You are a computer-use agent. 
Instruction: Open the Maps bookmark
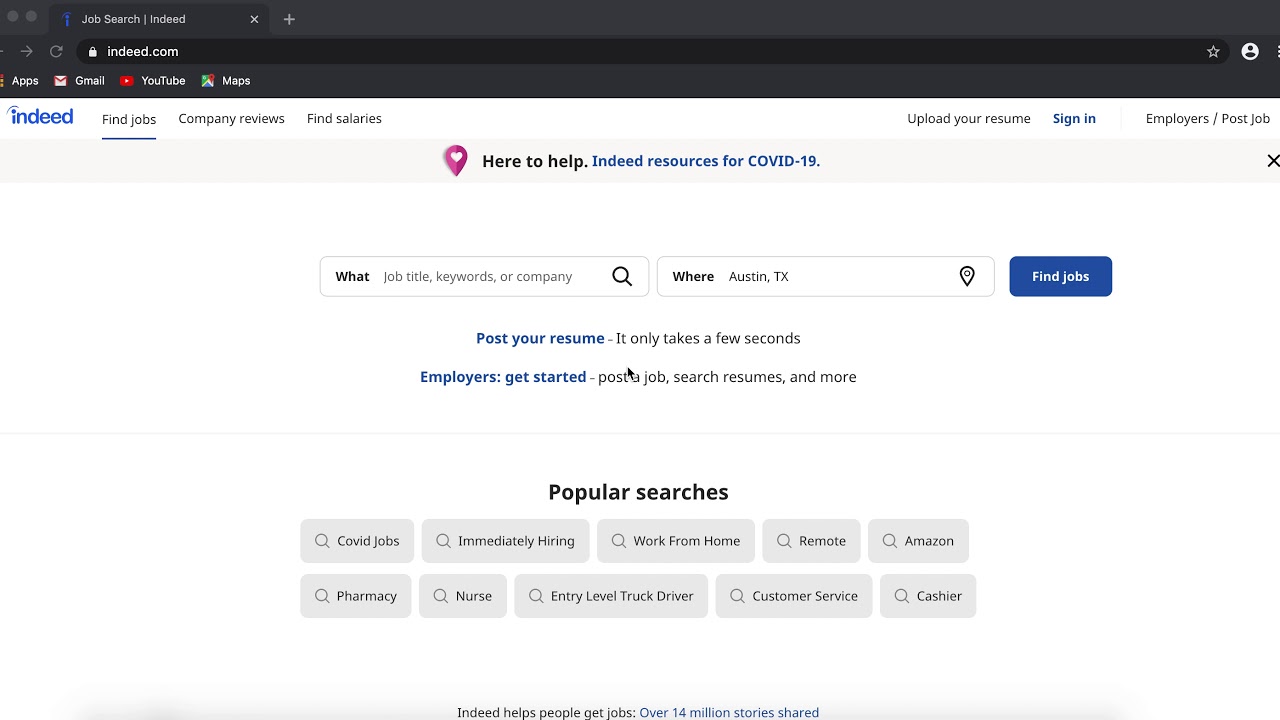click(x=226, y=81)
